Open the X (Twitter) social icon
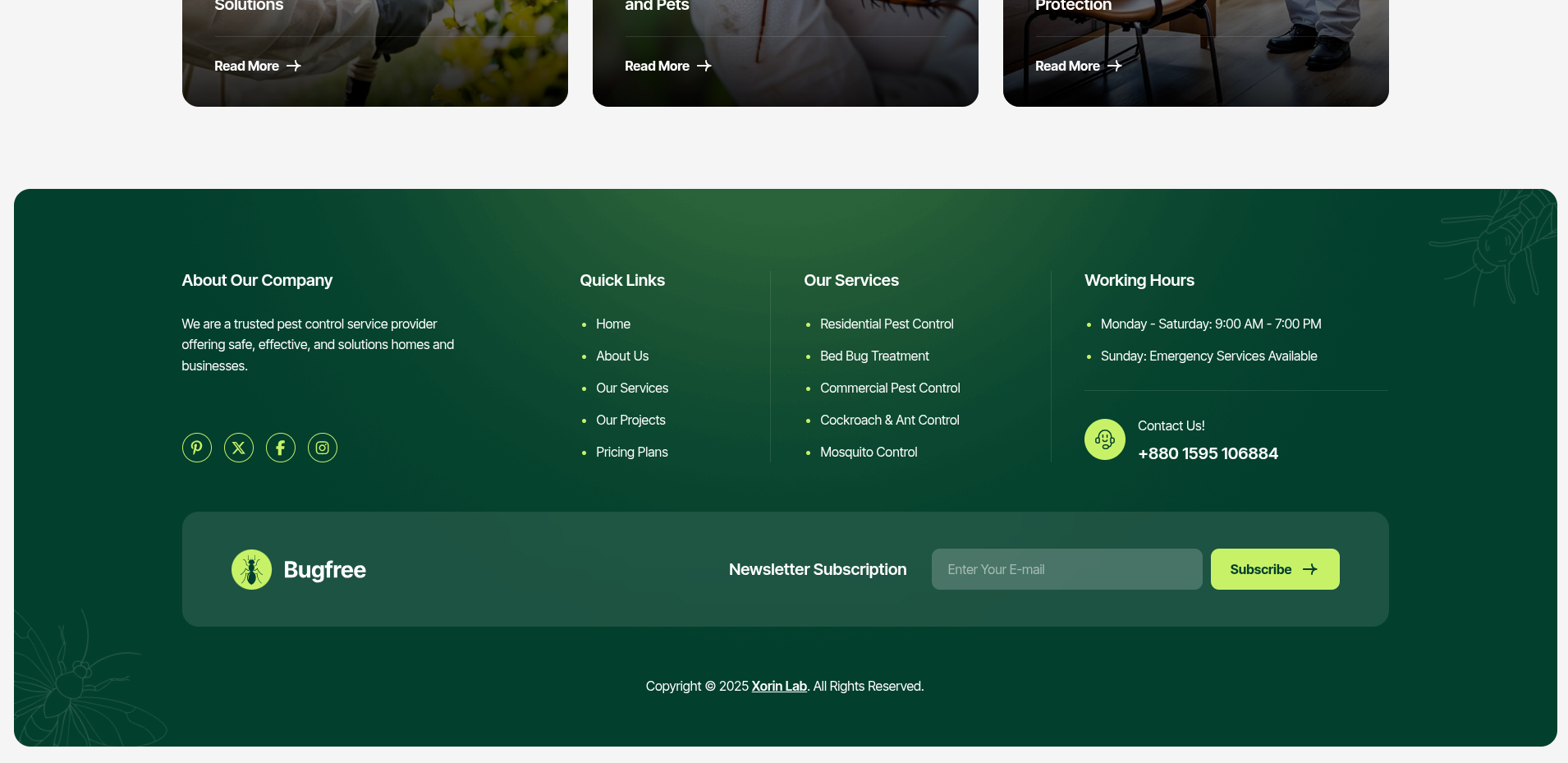Image resolution: width=1568 pixels, height=763 pixels. (239, 448)
